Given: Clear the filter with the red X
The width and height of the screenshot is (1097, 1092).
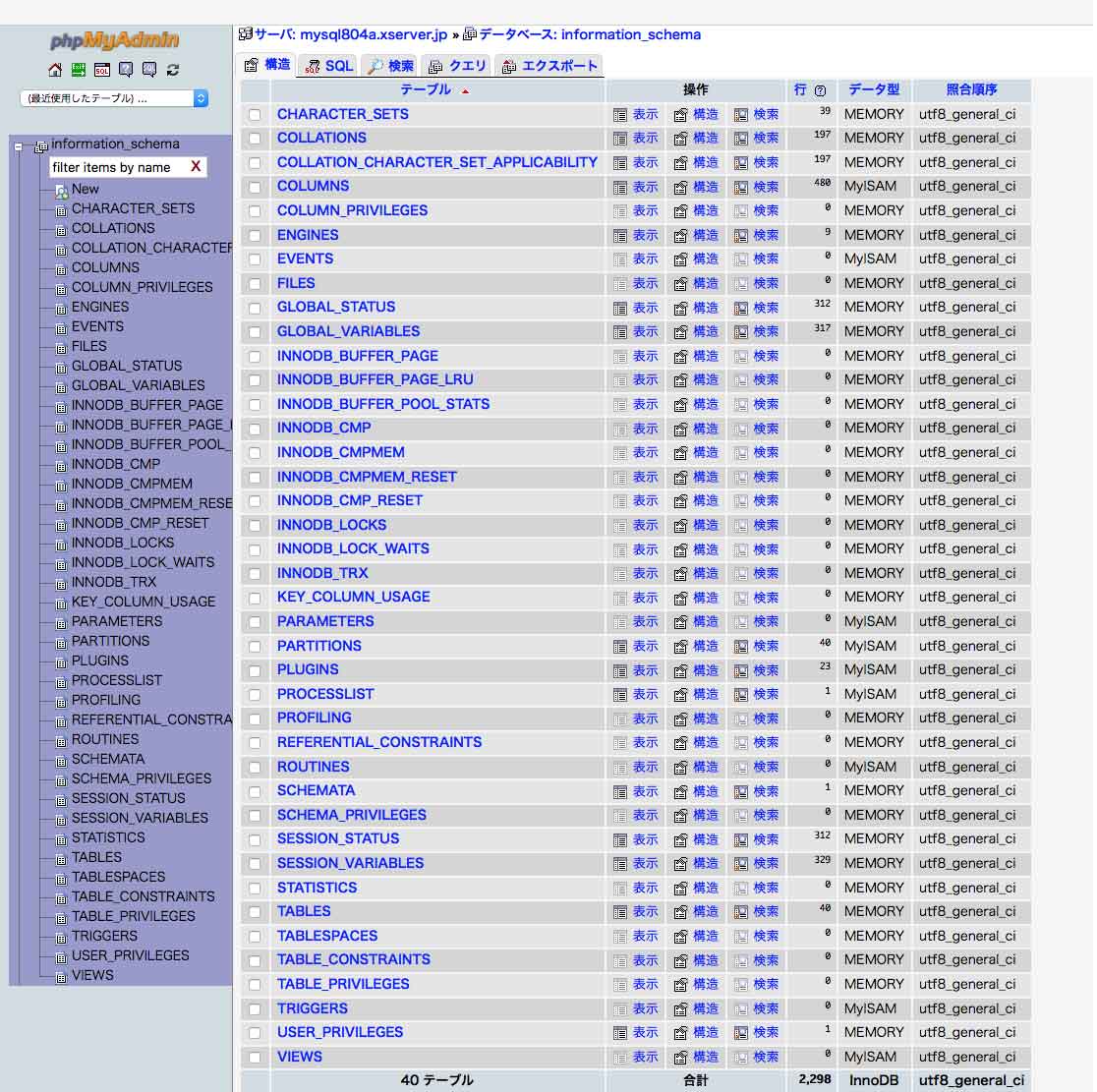Looking at the screenshot, I should pos(196,166).
